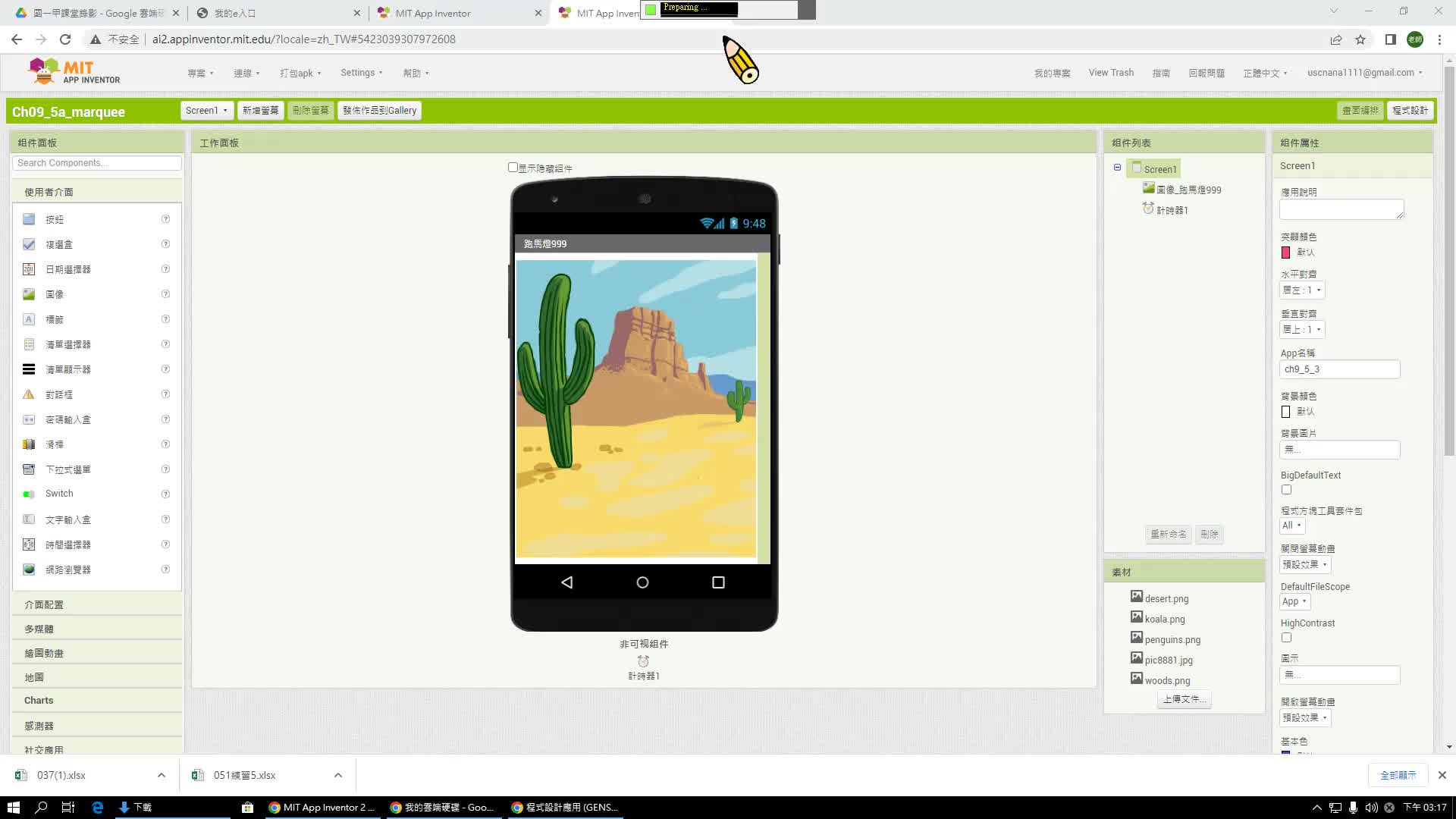This screenshot has height=819, width=1456.
Task: Open horizontal alignment dropdown
Action: tap(1302, 290)
